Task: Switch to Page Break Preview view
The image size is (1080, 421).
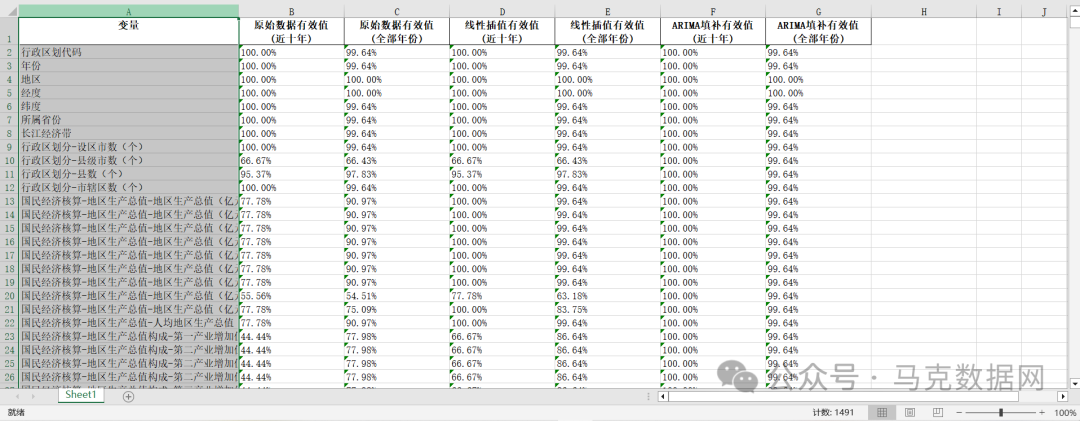Action: point(937,413)
